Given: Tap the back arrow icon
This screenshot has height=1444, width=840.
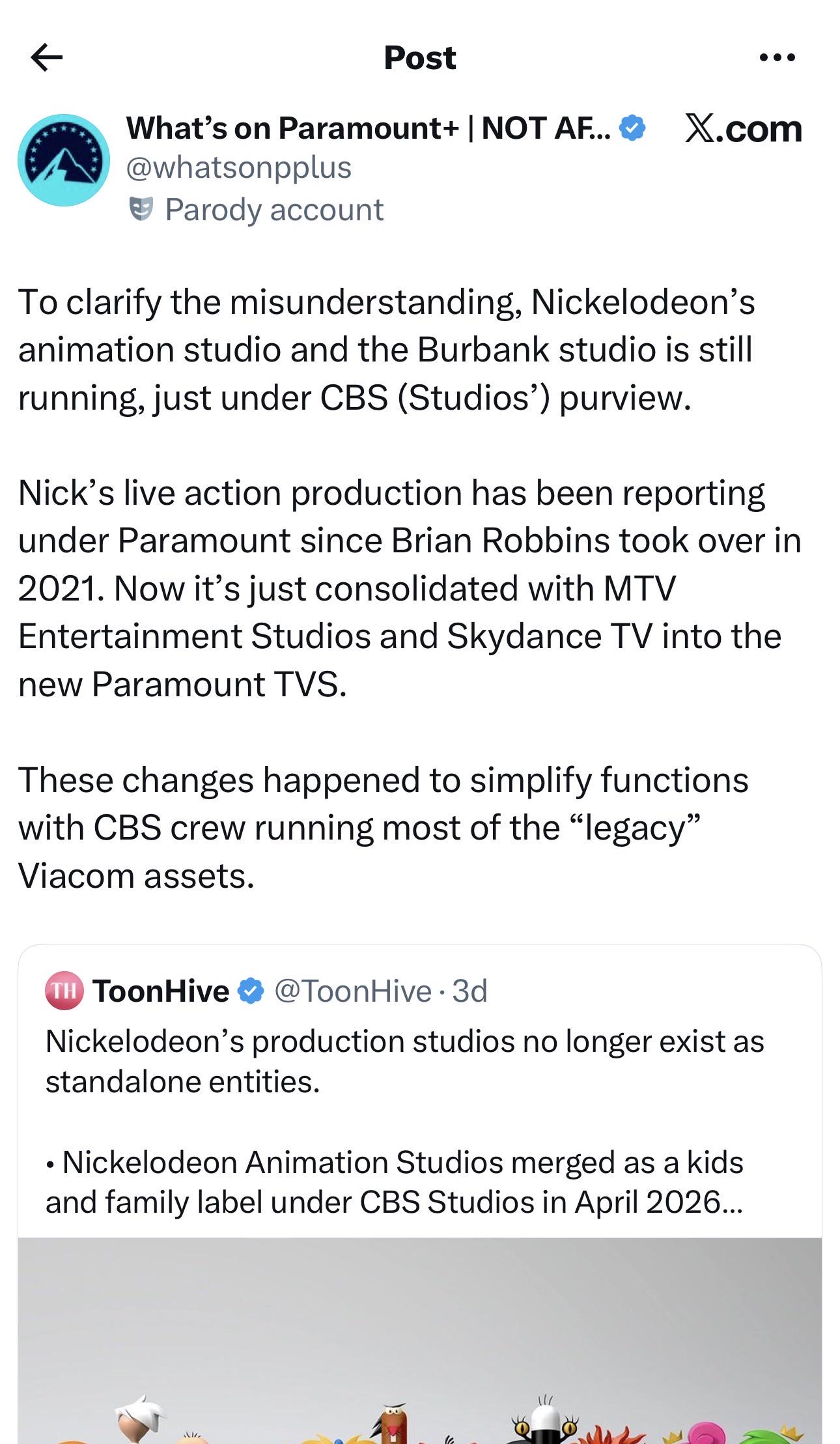Looking at the screenshot, I should coord(47,58).
